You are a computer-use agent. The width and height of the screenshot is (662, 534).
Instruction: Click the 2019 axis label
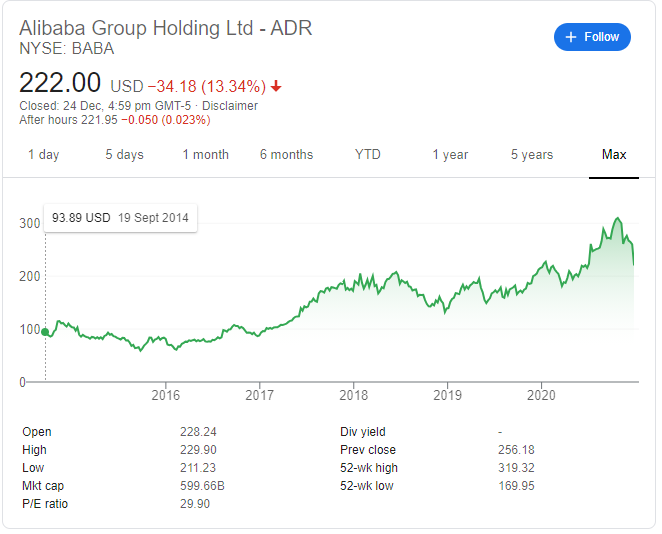(448, 395)
